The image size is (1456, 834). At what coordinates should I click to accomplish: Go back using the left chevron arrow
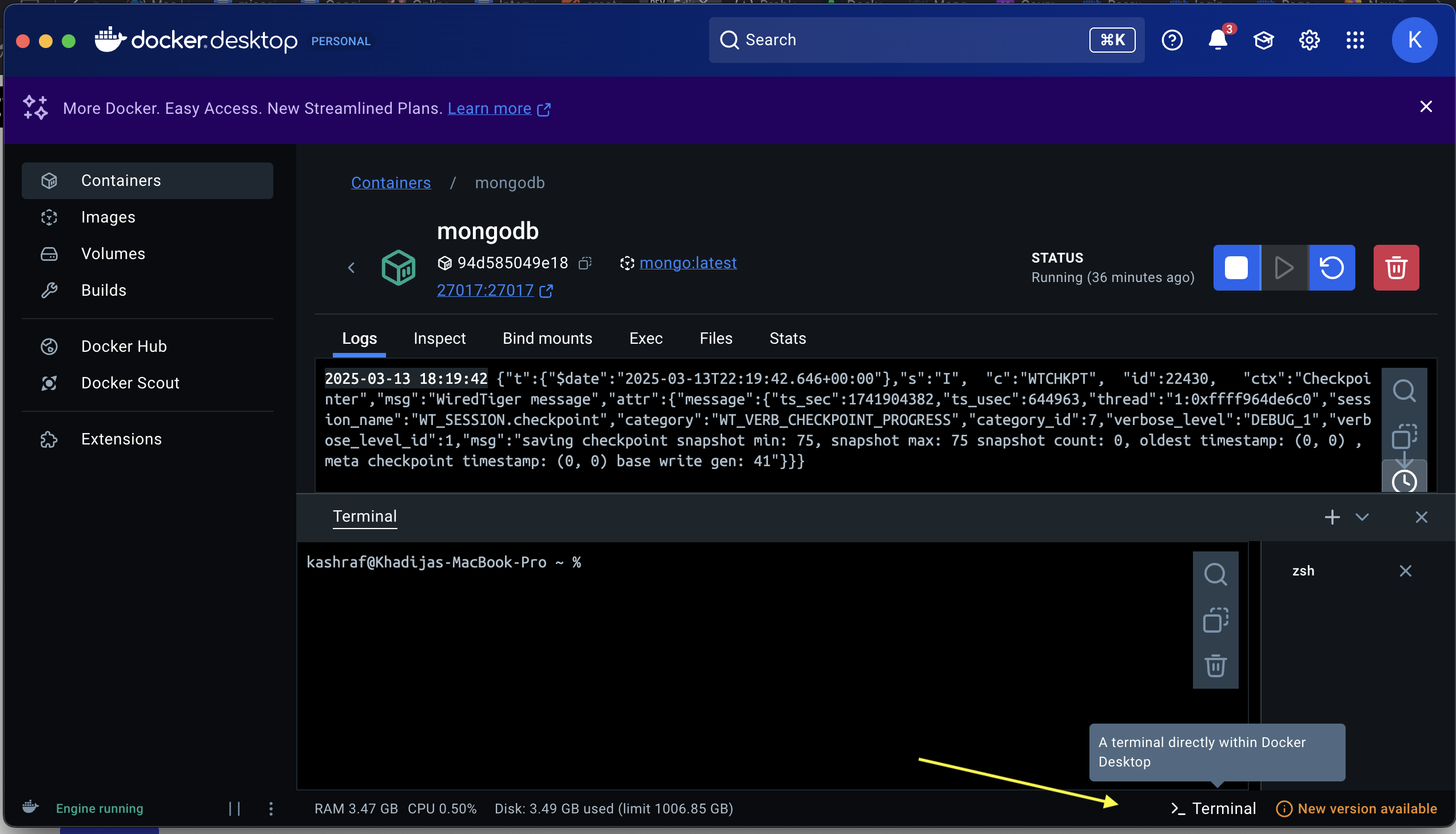352,268
